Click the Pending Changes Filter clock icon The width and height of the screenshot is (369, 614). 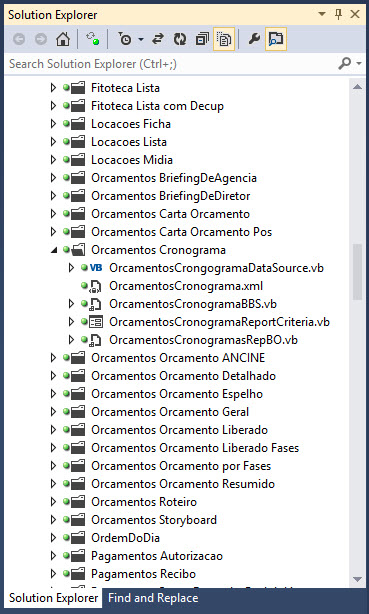click(125, 39)
